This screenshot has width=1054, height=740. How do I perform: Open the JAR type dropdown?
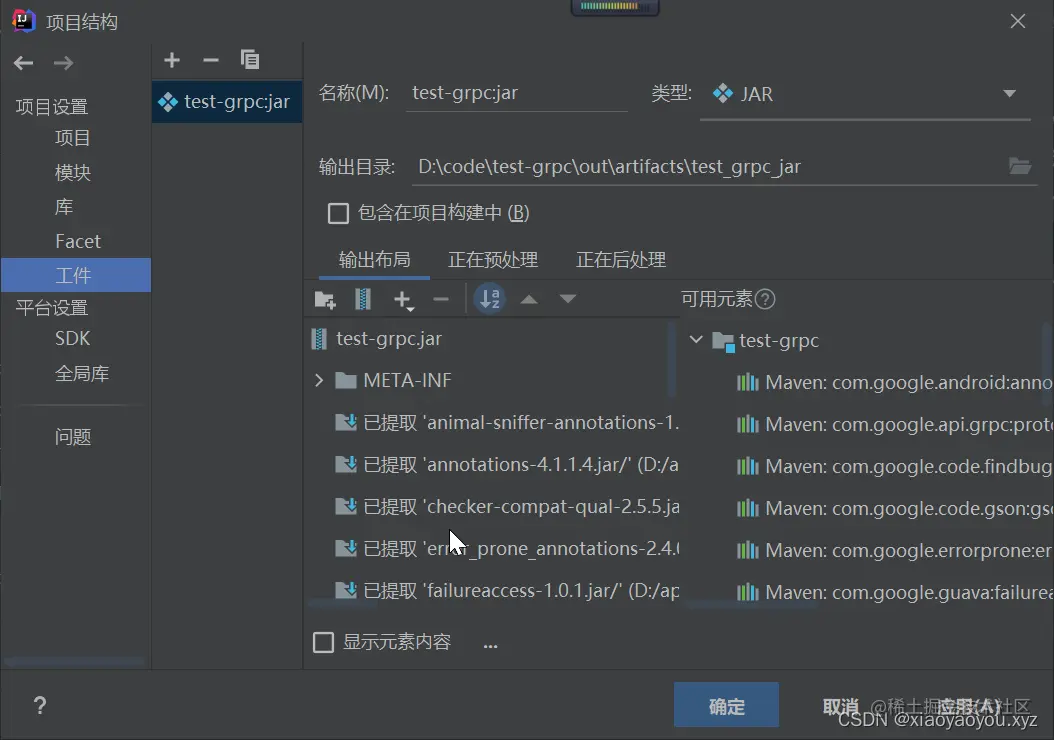pyautogui.click(x=1011, y=93)
